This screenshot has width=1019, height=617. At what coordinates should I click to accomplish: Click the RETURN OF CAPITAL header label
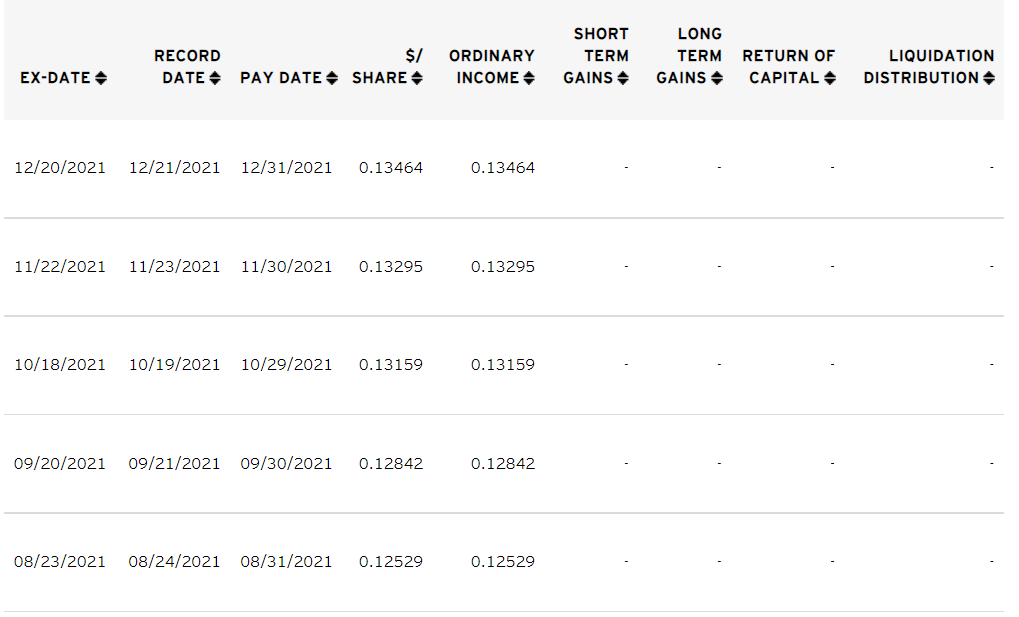click(788, 67)
